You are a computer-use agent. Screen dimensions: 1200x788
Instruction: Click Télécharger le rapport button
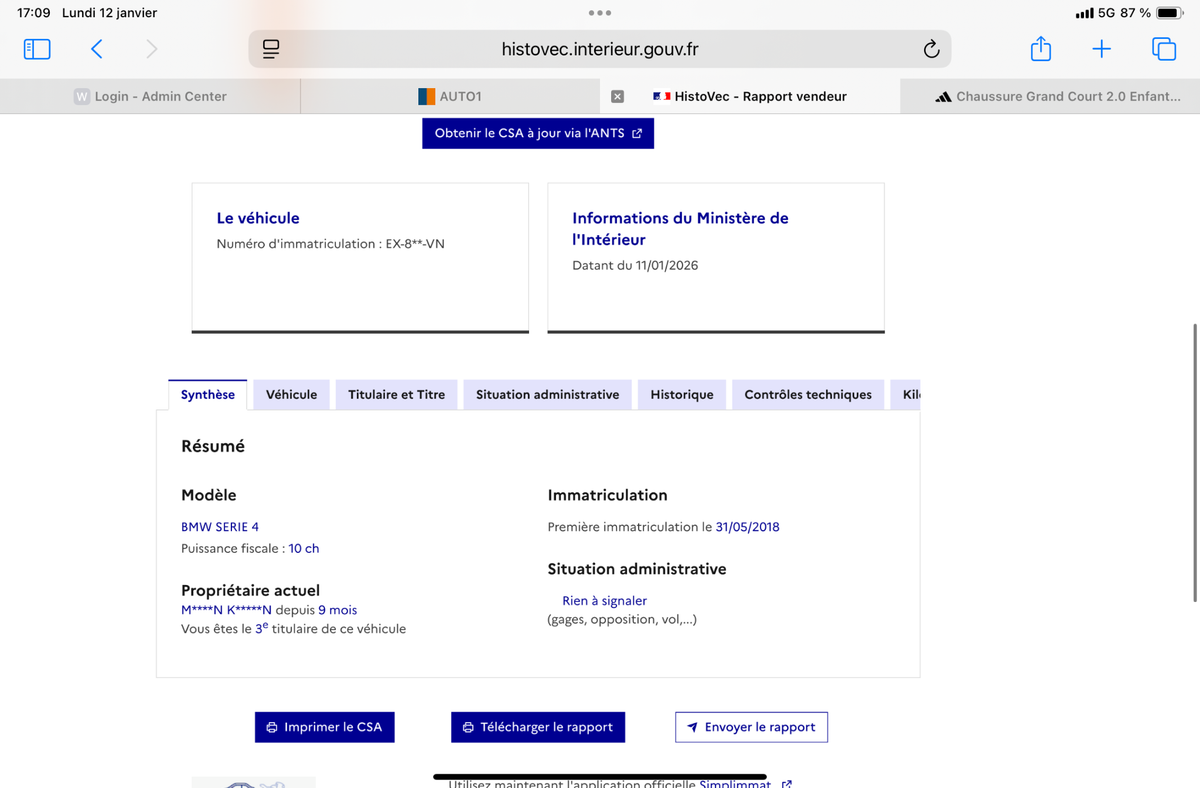538,727
